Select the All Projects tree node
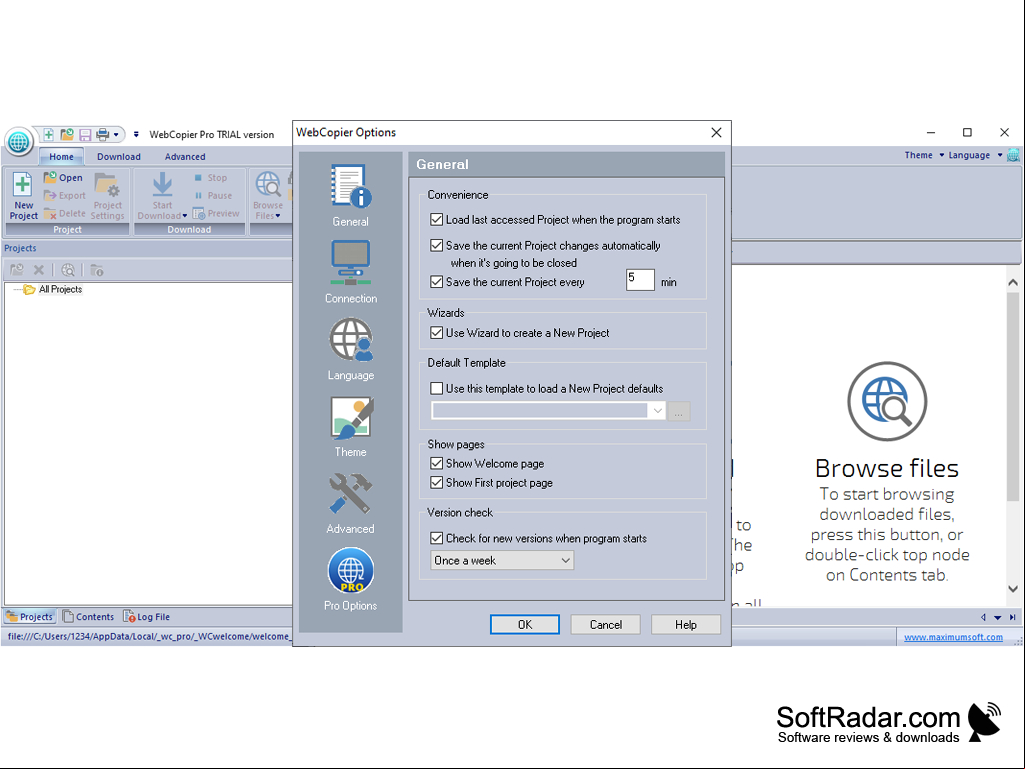1025x769 pixels. coord(60,289)
